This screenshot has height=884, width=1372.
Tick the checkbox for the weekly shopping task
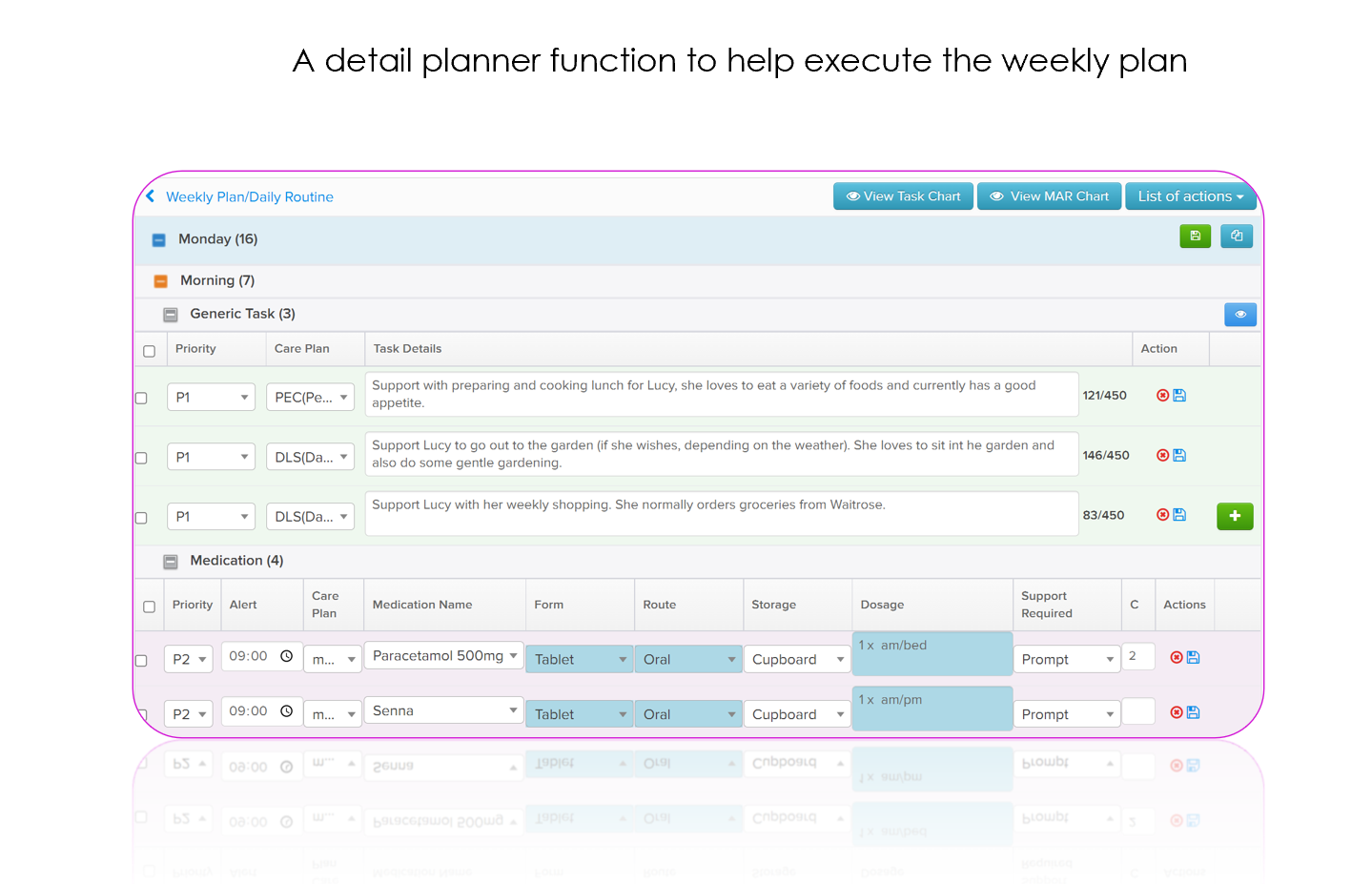point(141,518)
